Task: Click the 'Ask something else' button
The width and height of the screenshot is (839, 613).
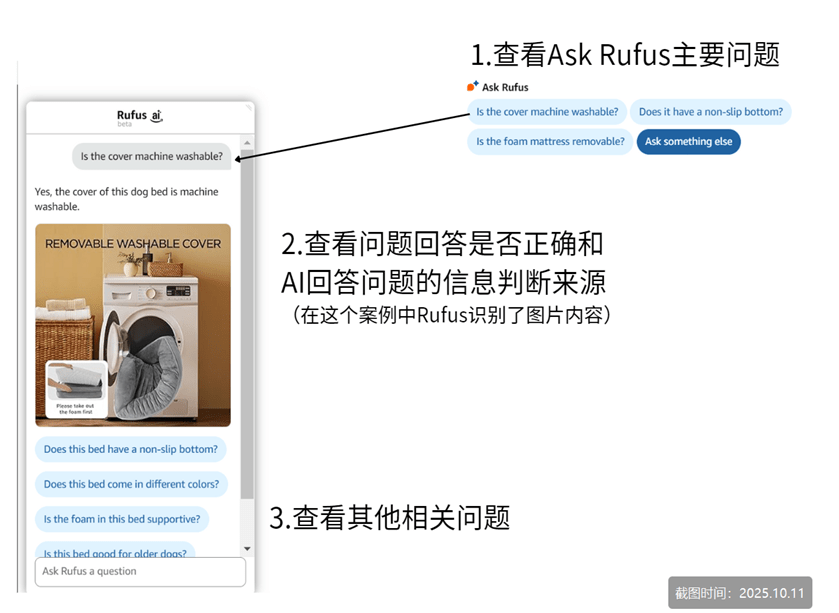Action: tap(688, 142)
